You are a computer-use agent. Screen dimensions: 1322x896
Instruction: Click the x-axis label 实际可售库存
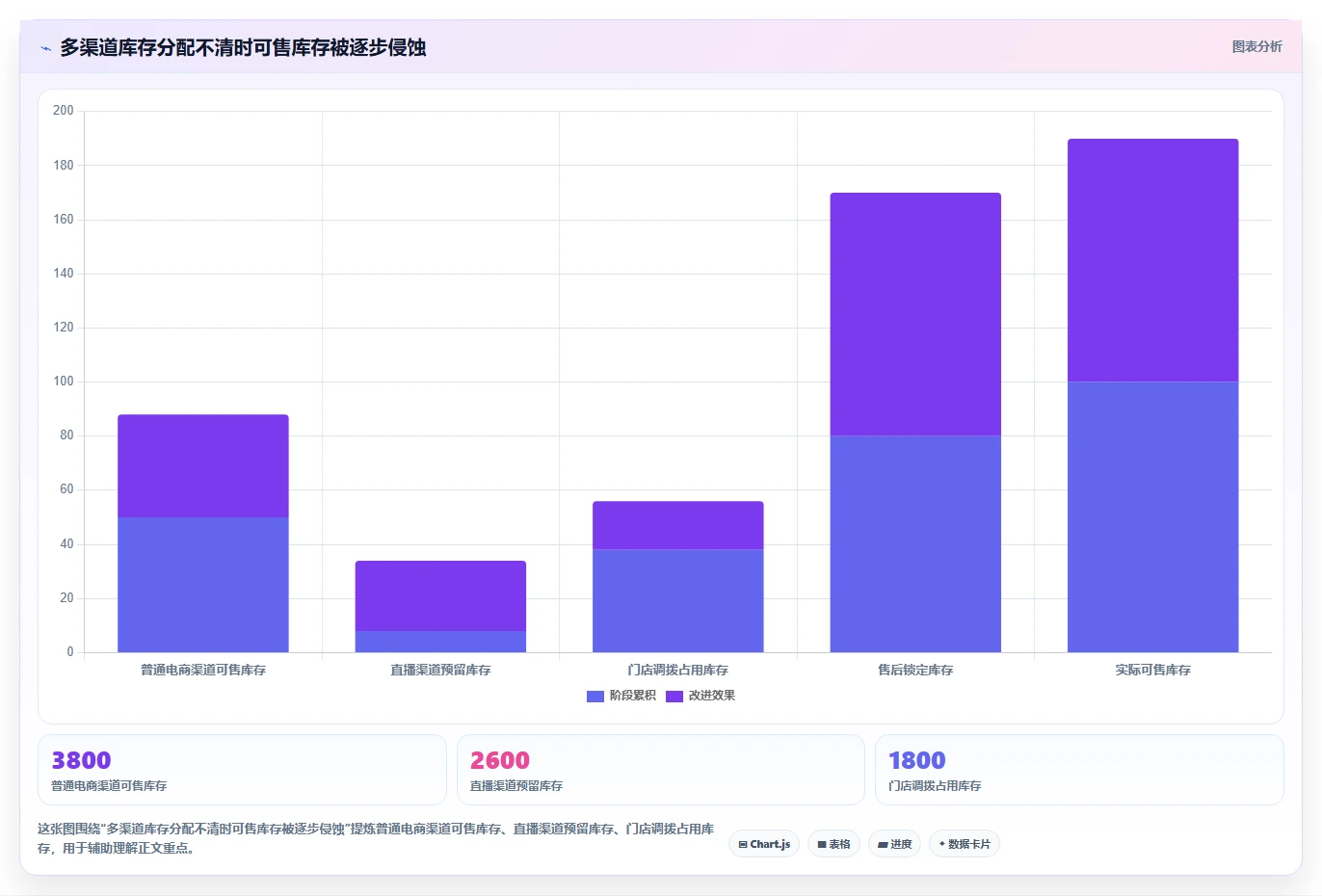1153,670
